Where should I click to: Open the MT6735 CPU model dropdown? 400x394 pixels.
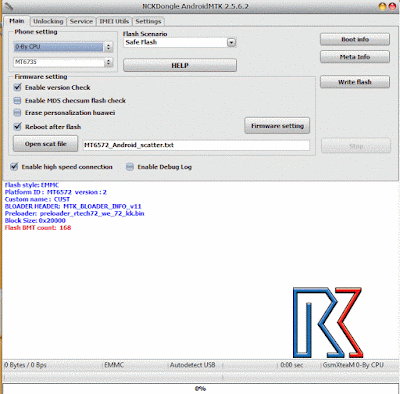(63, 62)
